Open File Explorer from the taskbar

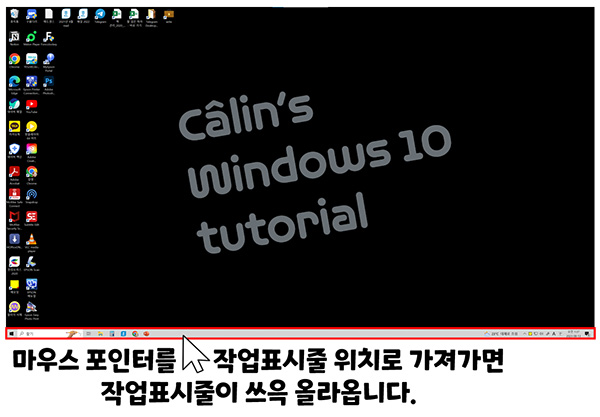100,334
